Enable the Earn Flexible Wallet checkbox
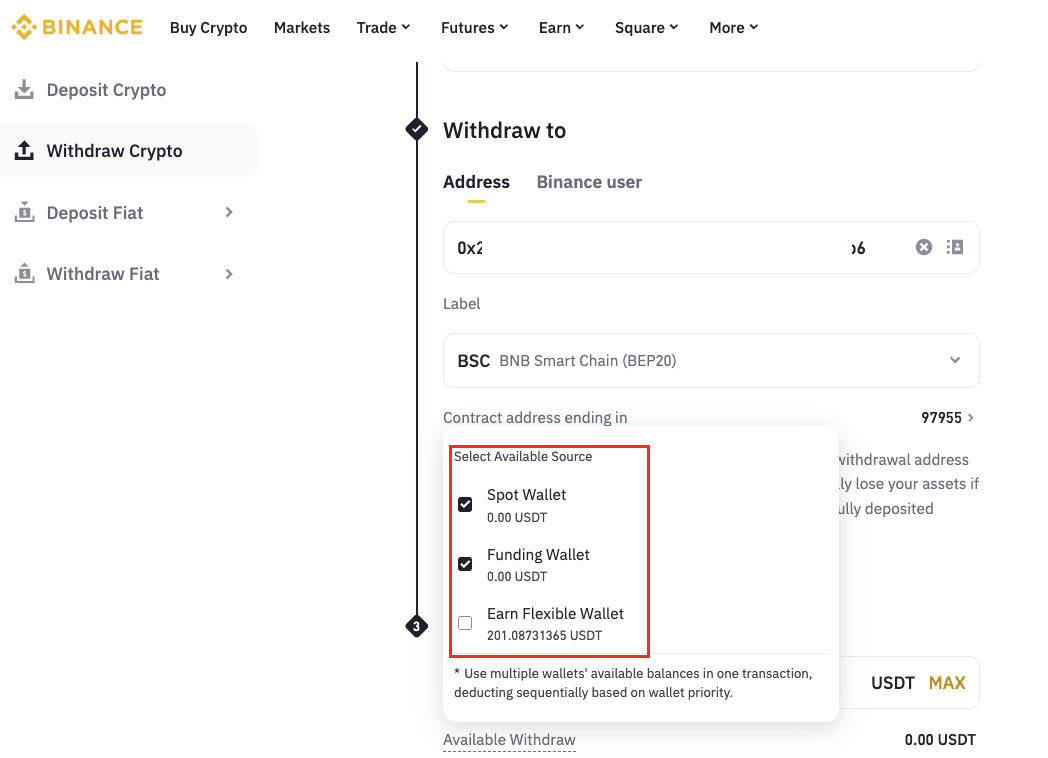Viewport: 1048px width, 758px height. click(x=465, y=623)
